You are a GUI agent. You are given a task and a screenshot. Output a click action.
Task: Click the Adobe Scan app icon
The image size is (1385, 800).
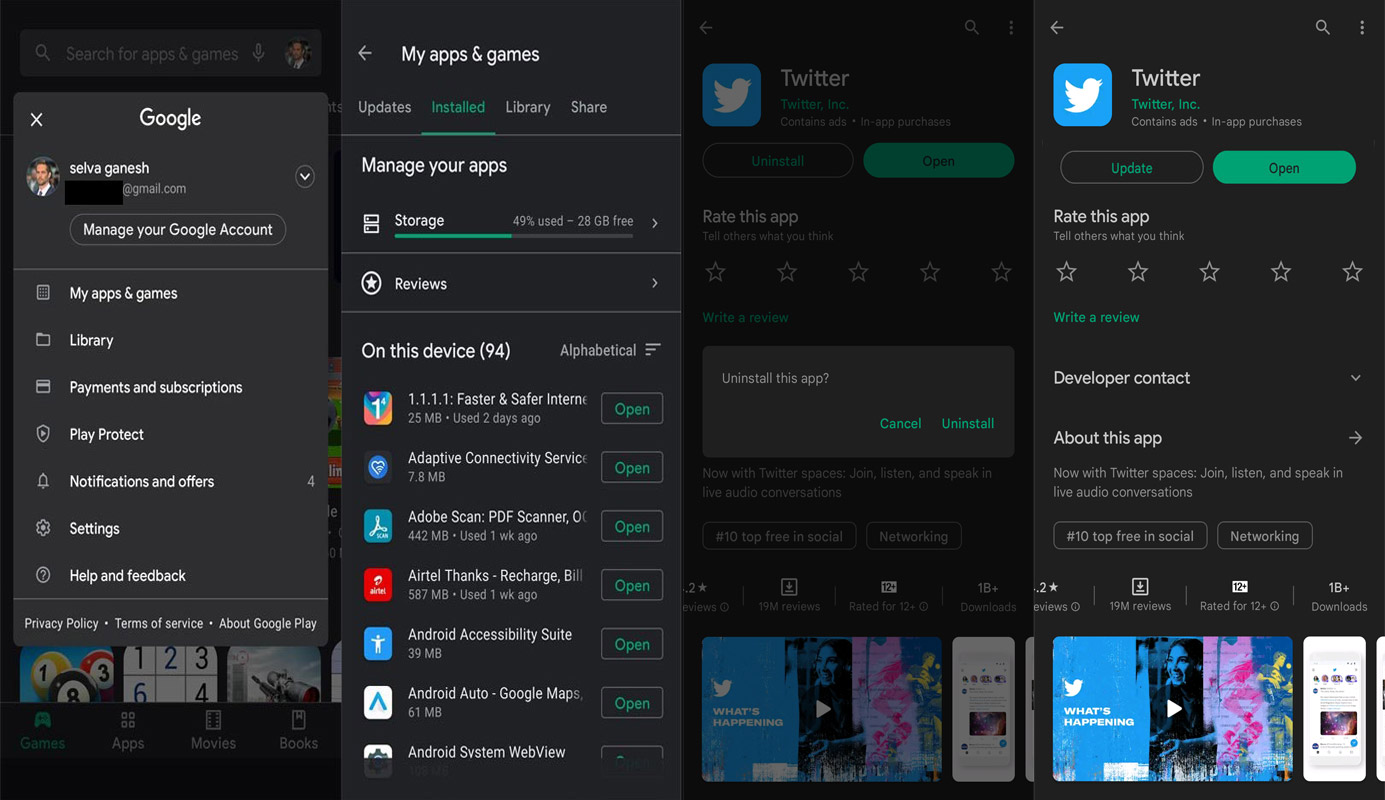[x=378, y=526]
